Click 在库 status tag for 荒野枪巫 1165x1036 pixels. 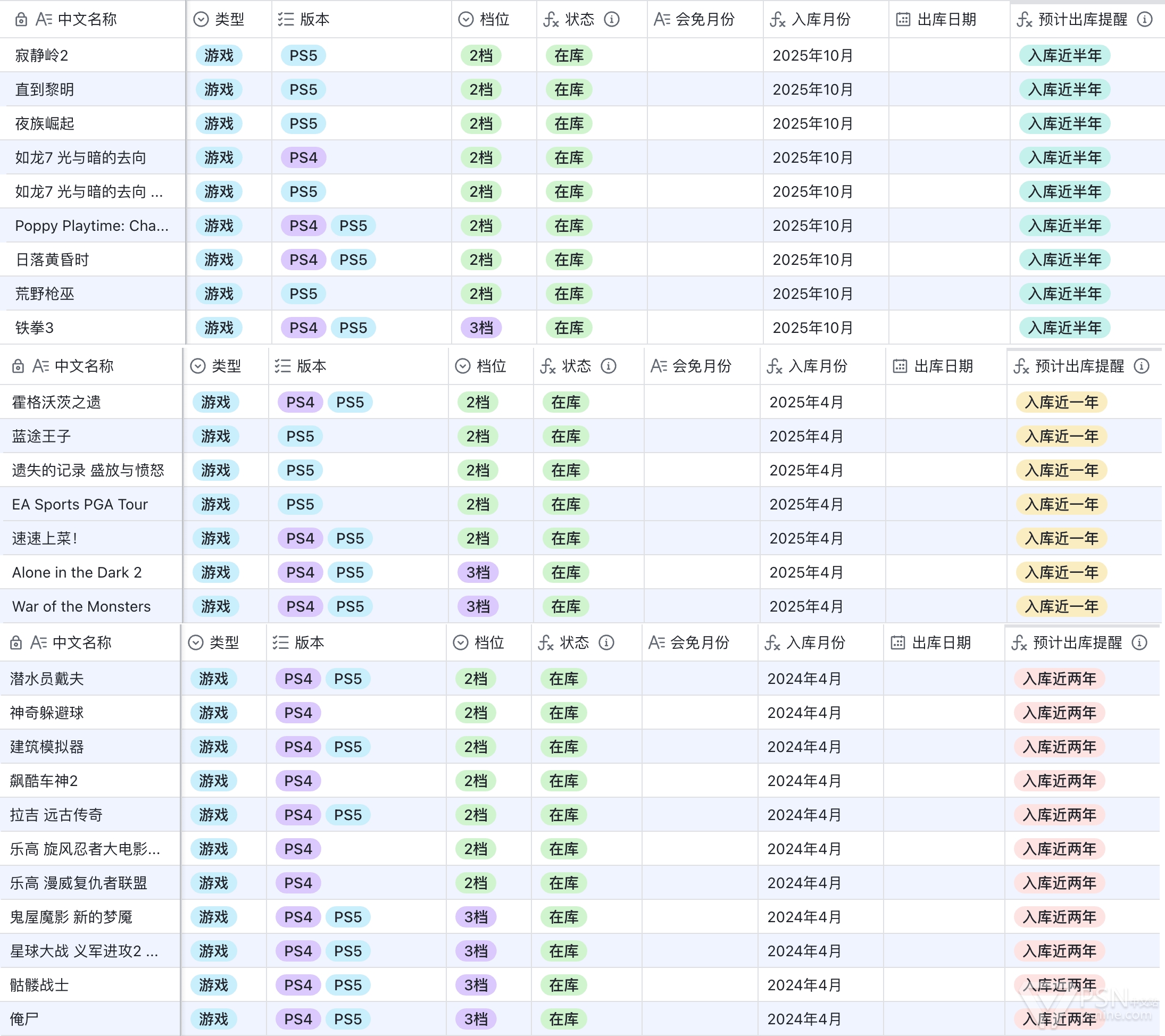(x=568, y=294)
